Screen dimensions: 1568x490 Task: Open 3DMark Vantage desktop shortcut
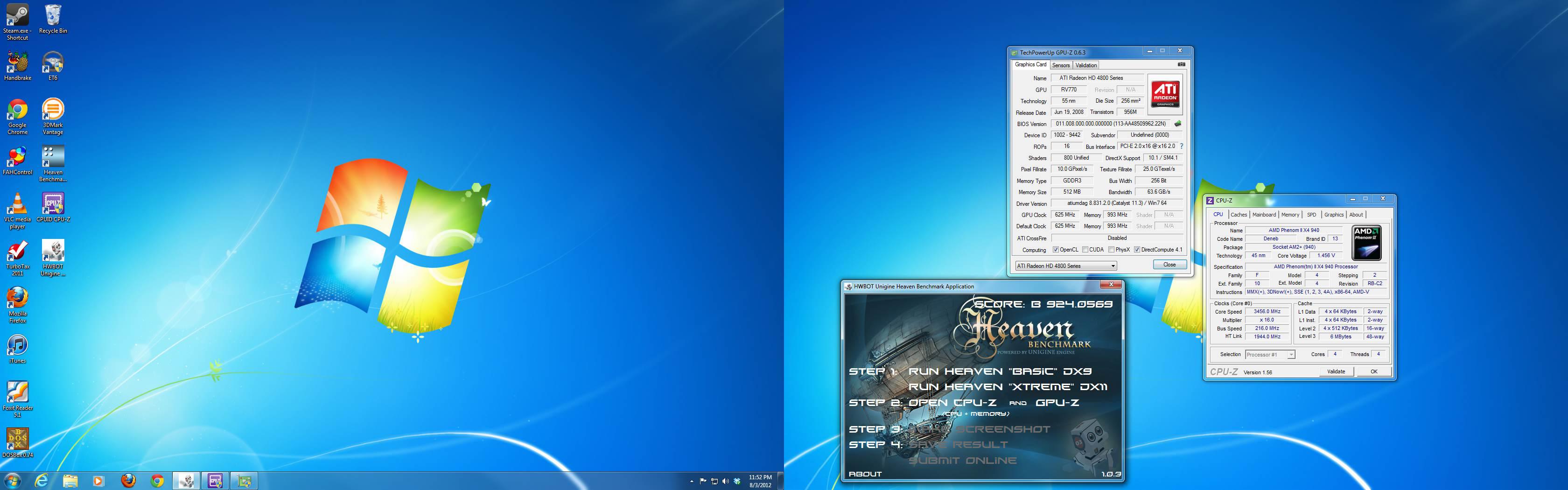click(53, 116)
